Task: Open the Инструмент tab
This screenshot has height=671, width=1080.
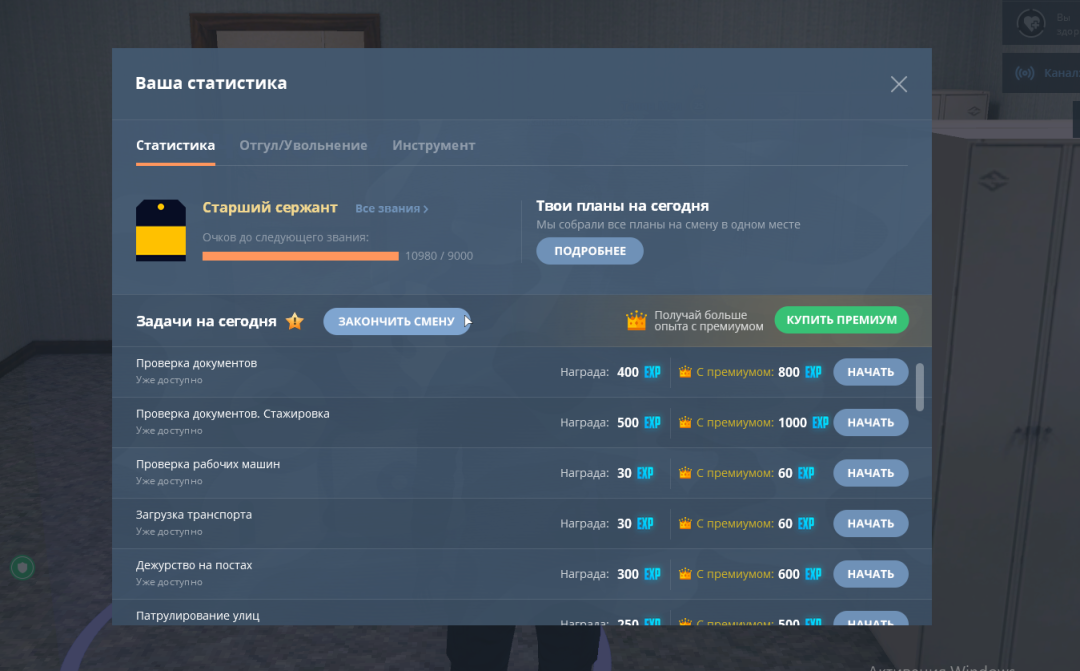Action: [433, 145]
